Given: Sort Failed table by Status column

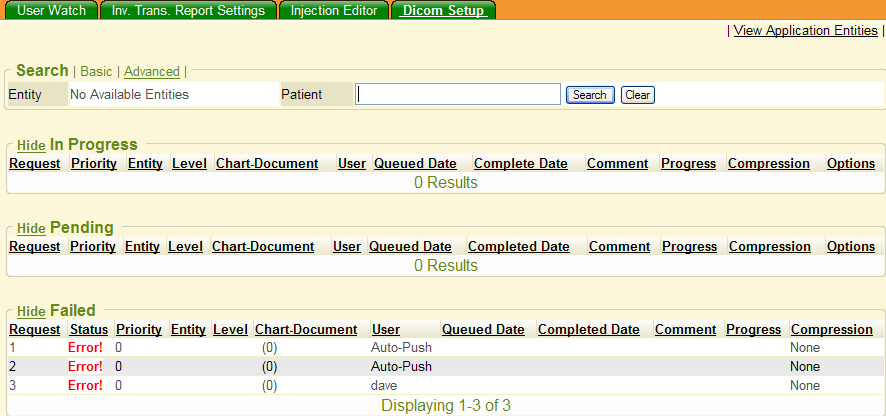Looking at the screenshot, I should point(88,330).
